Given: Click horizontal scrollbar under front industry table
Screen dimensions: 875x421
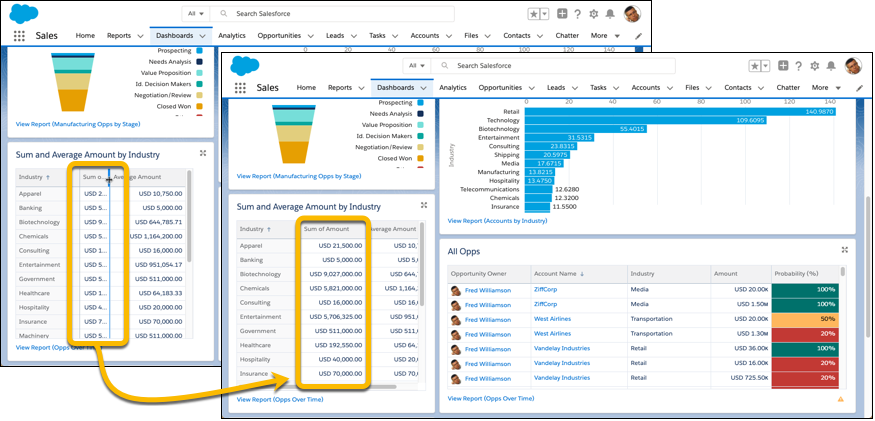Looking at the screenshot, I should (x=344, y=387).
